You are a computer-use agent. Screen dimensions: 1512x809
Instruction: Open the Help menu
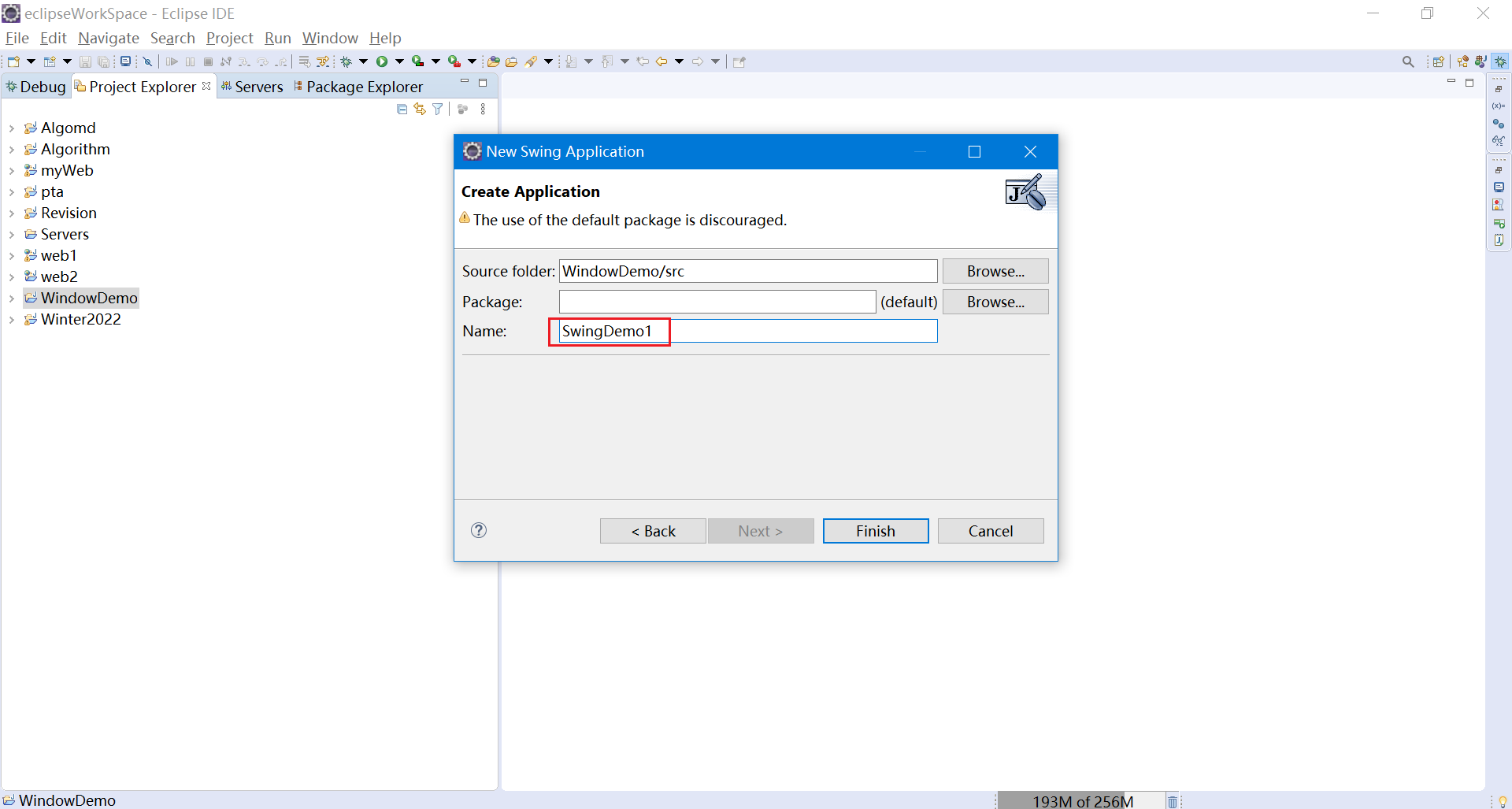385,38
